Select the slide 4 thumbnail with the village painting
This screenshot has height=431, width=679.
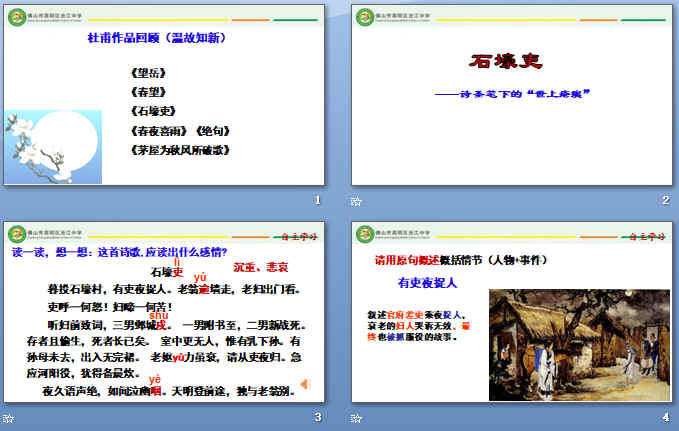tap(512, 314)
